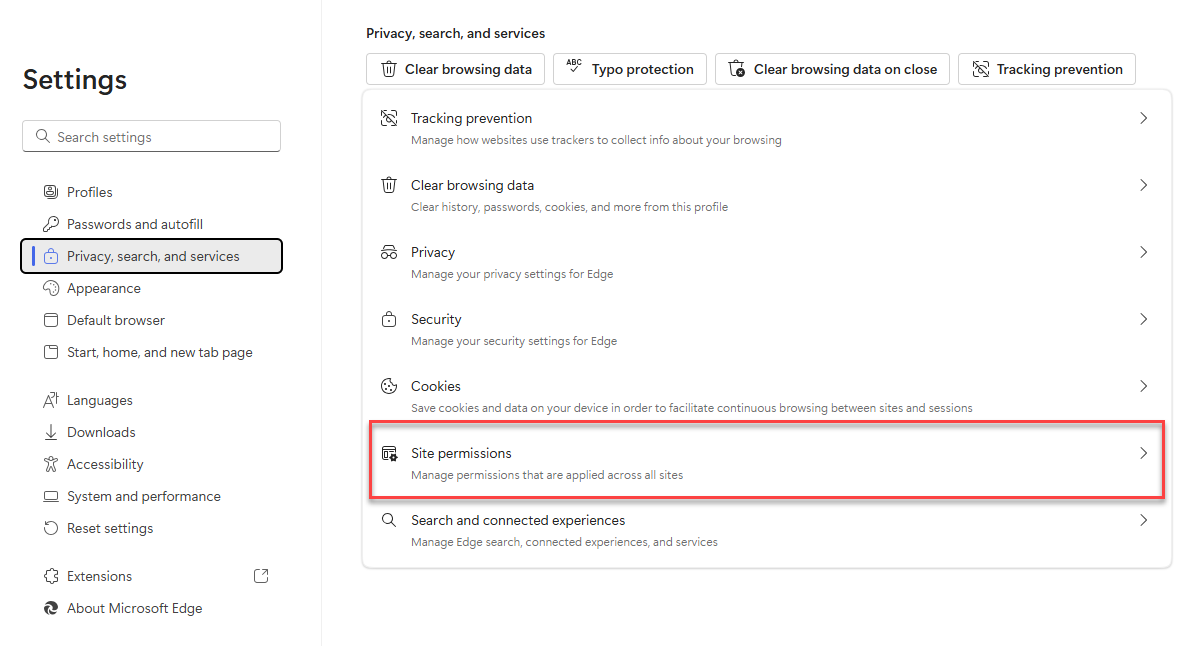Click the Security lock icon

(389, 320)
